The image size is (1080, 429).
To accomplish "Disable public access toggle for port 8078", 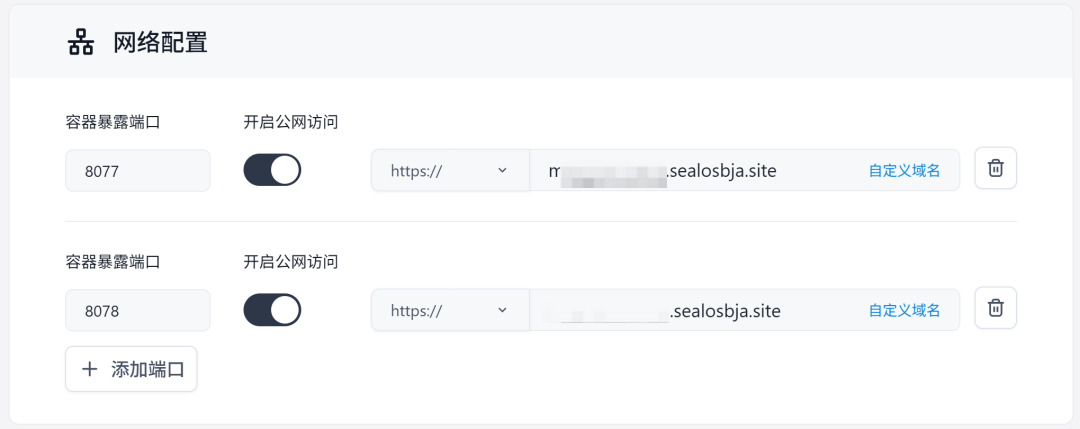I will (272, 310).
